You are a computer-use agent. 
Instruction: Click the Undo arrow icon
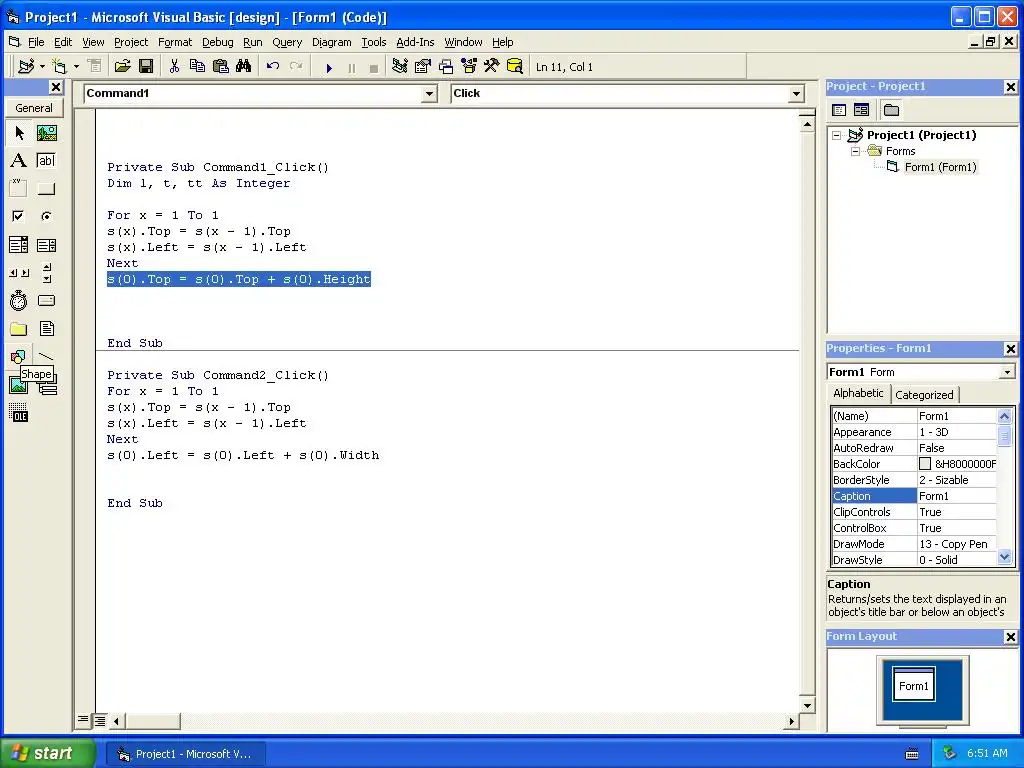click(273, 66)
